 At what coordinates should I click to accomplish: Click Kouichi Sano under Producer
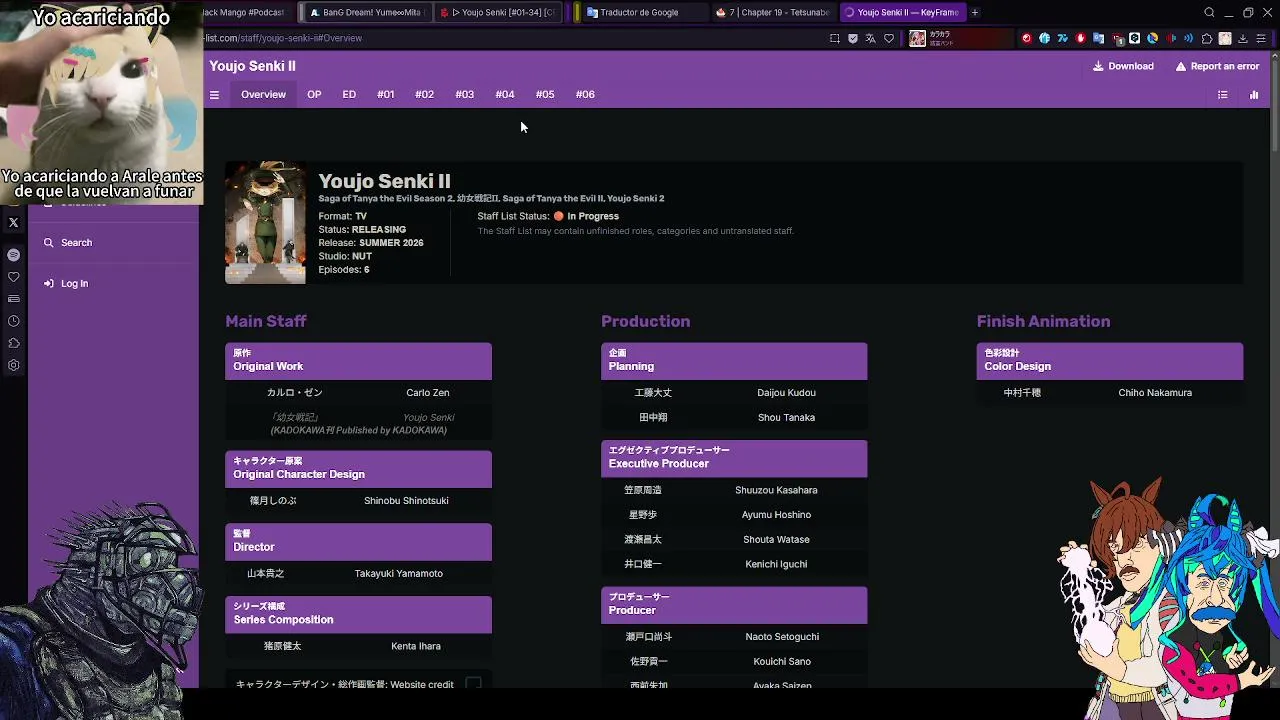tap(782, 662)
